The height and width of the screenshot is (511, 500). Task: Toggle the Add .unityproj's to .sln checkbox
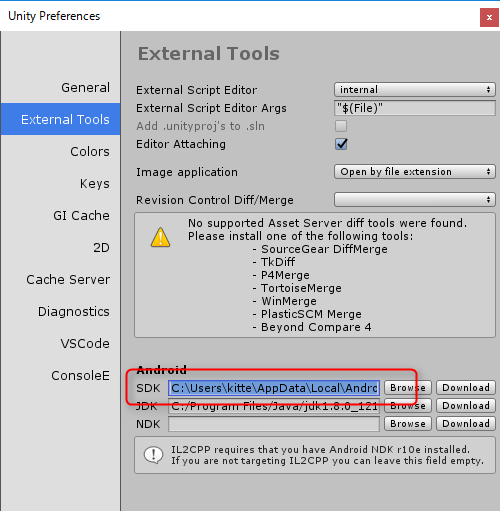341,126
